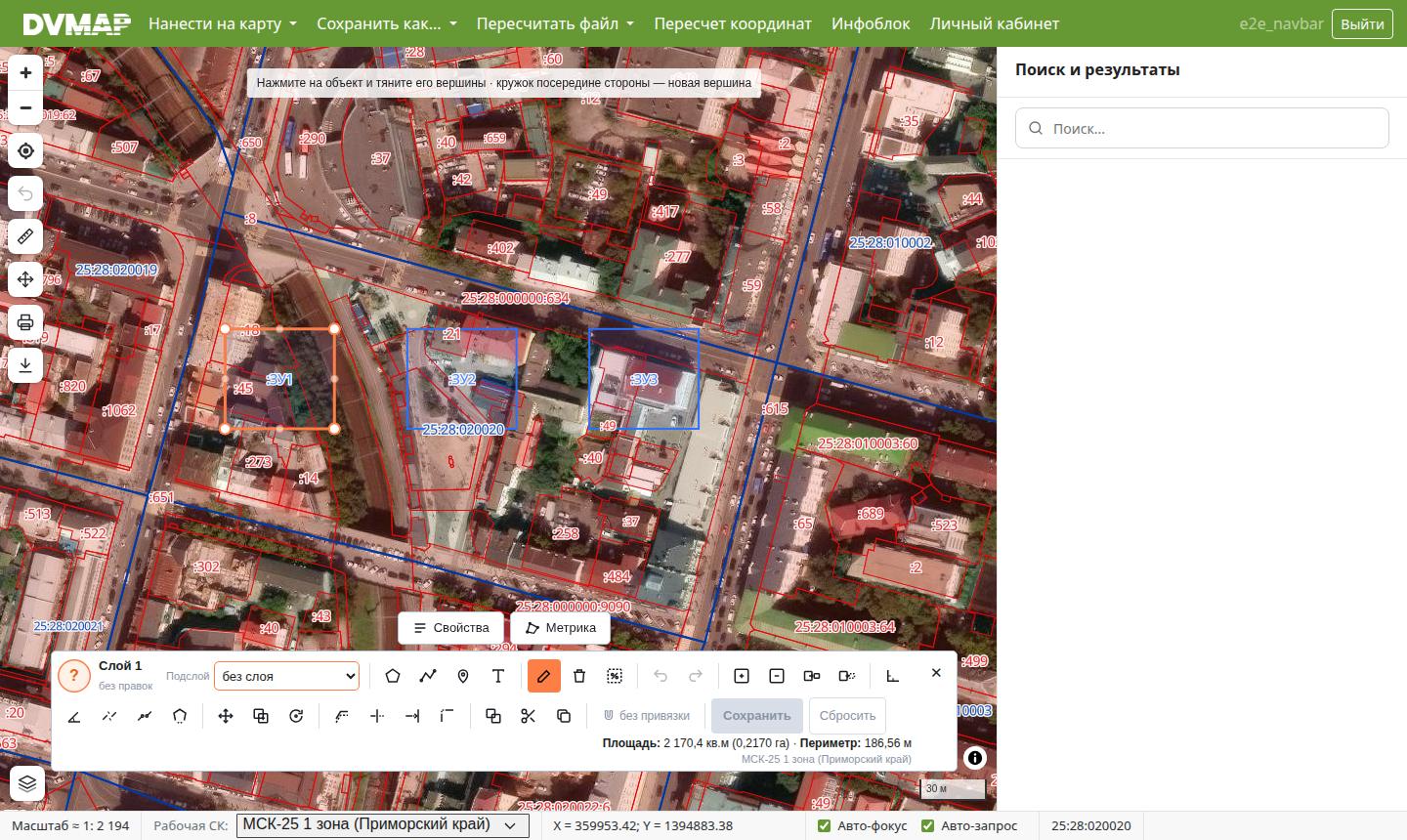
Task: Click the Метрика button
Action: tap(561, 627)
